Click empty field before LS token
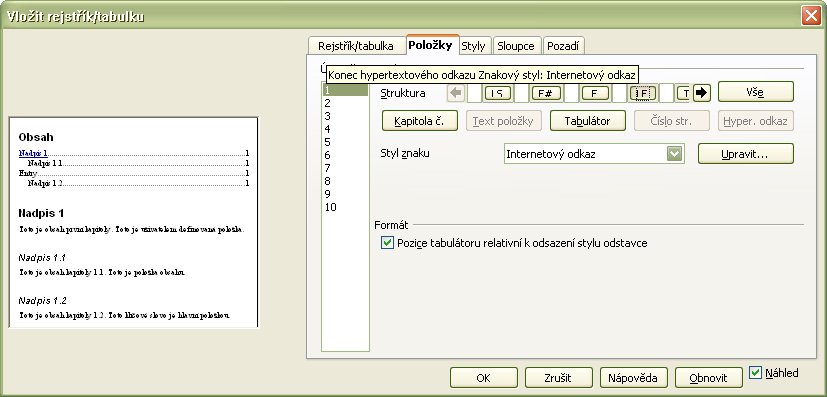Screen dimensions: 827x397 475,93
